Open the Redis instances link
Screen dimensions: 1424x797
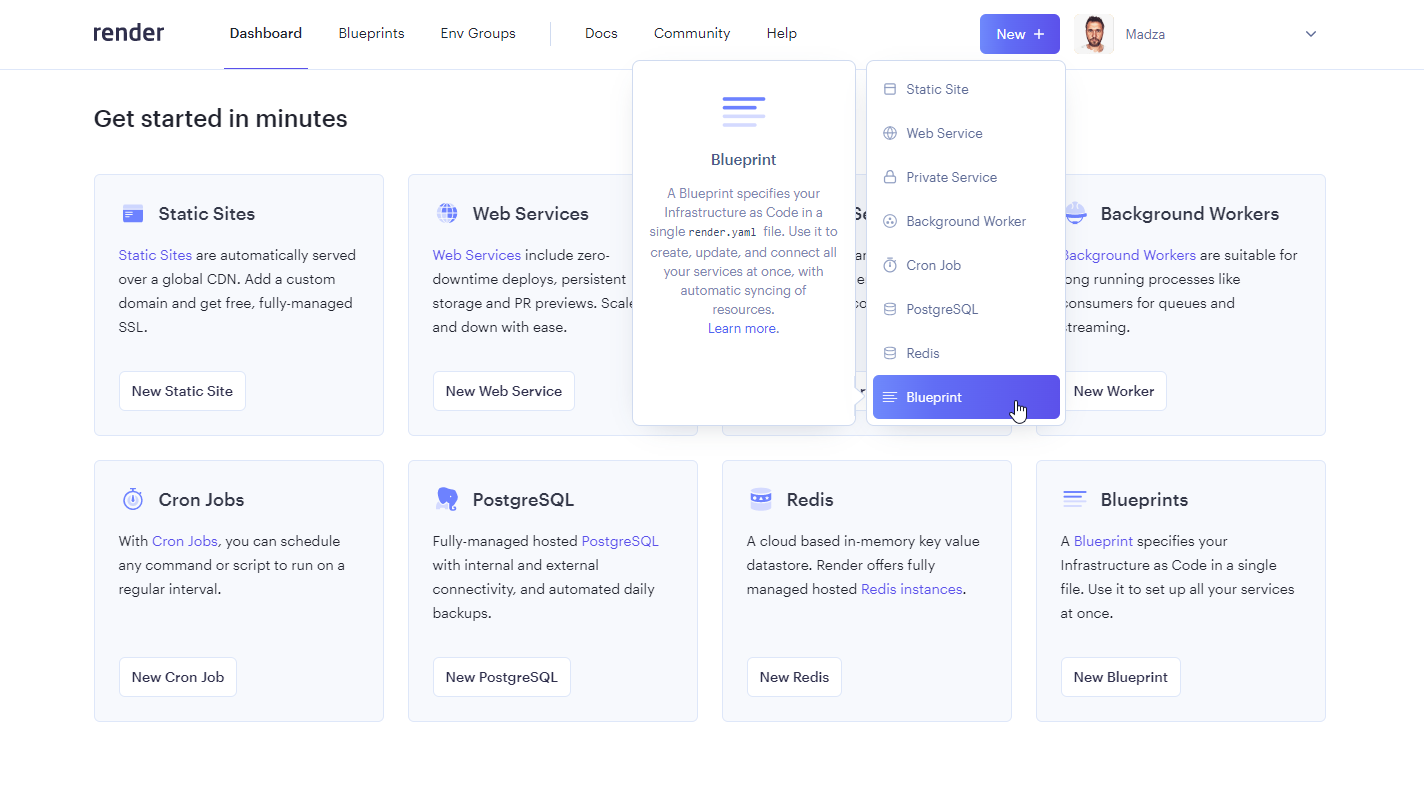[910, 588]
